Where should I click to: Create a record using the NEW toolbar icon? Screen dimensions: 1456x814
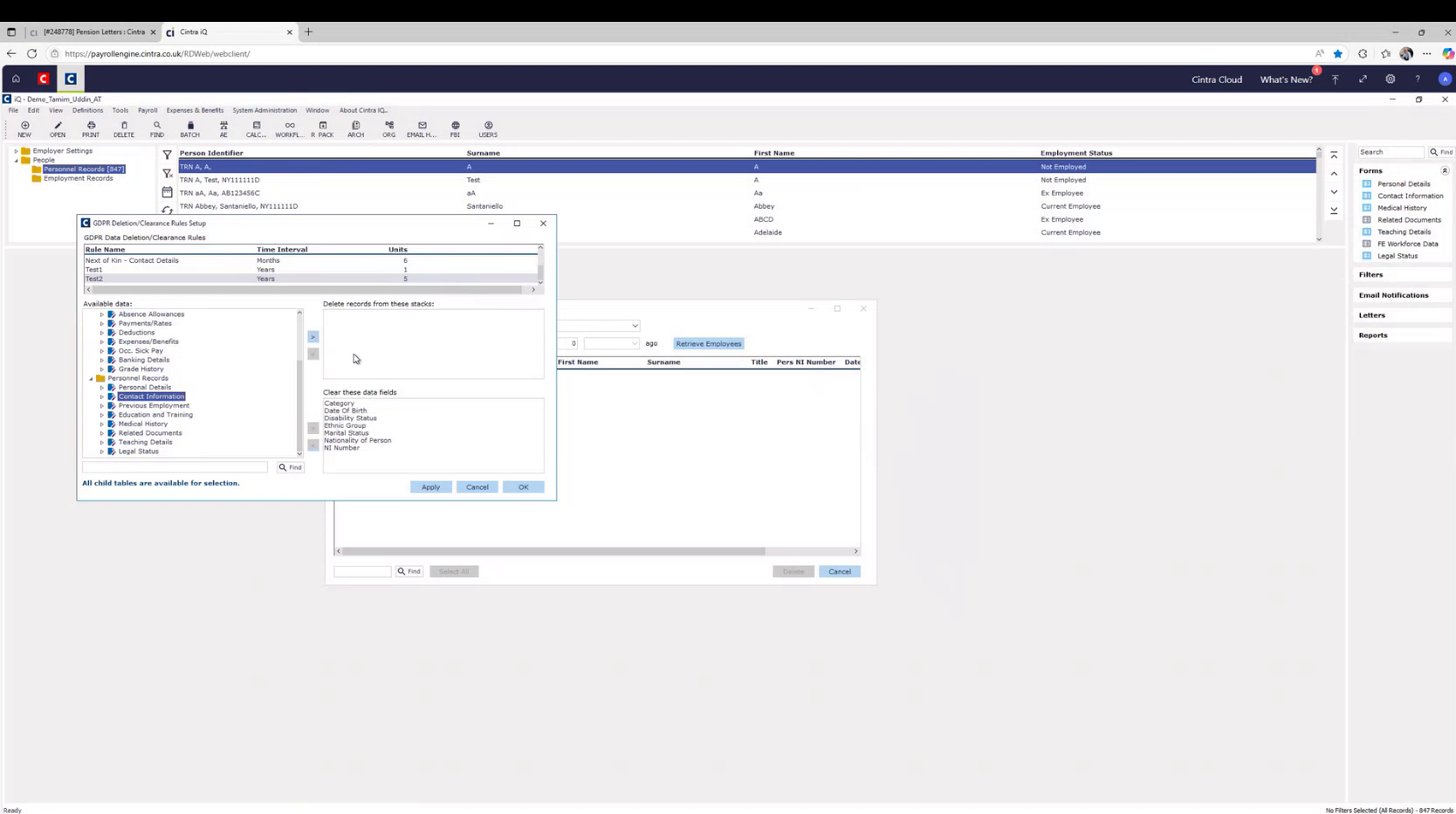24,129
